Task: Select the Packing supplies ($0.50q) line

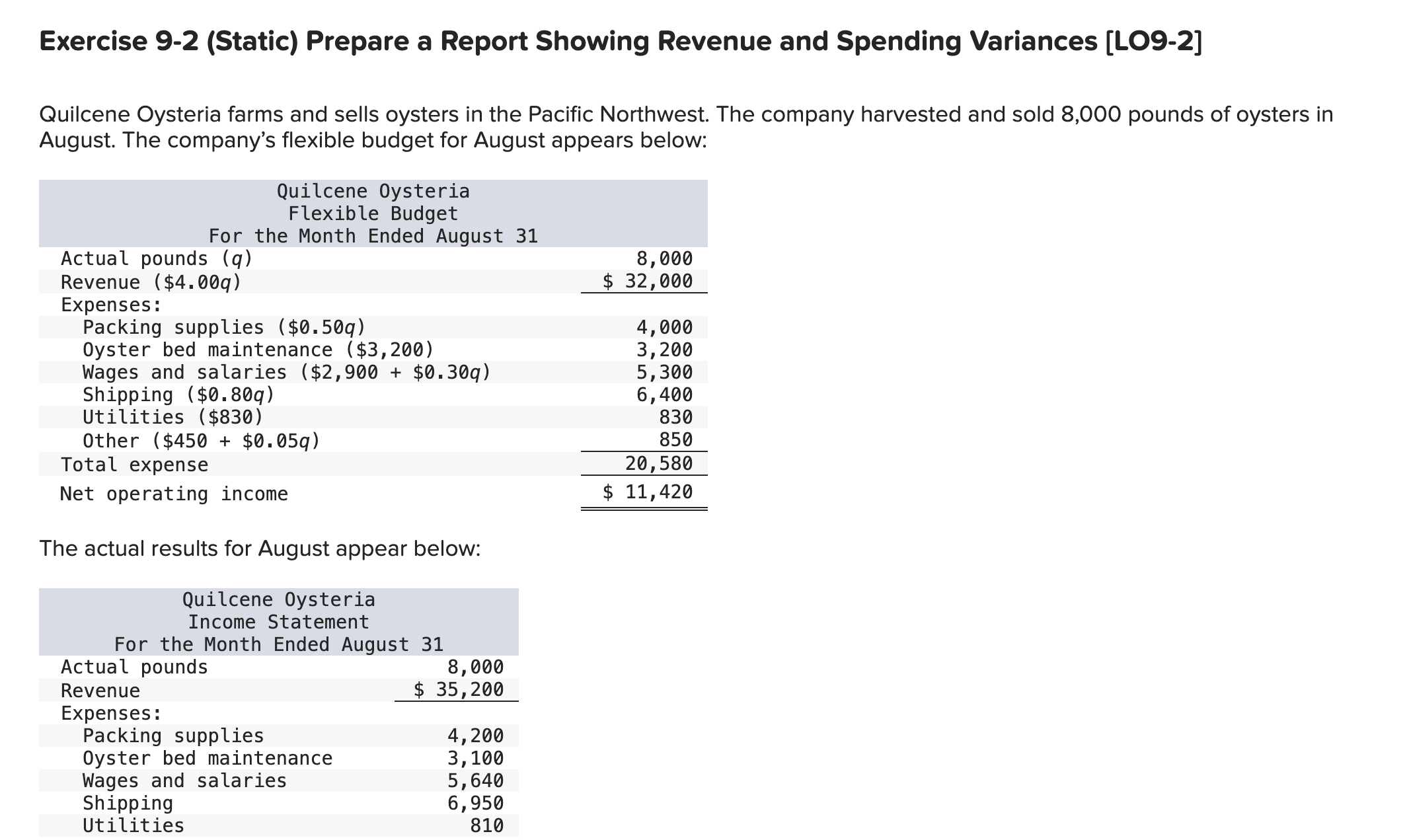Action: 223,326
